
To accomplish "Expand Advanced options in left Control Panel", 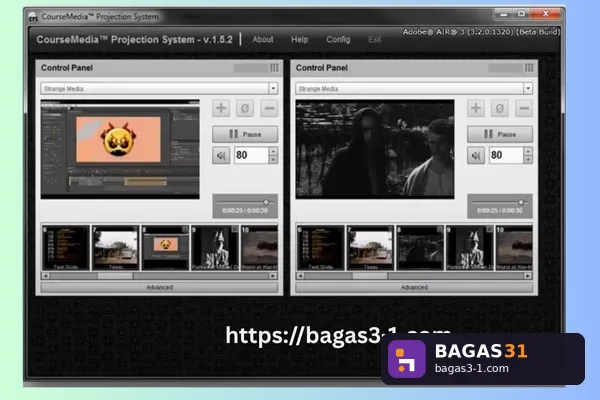I will [159, 287].
